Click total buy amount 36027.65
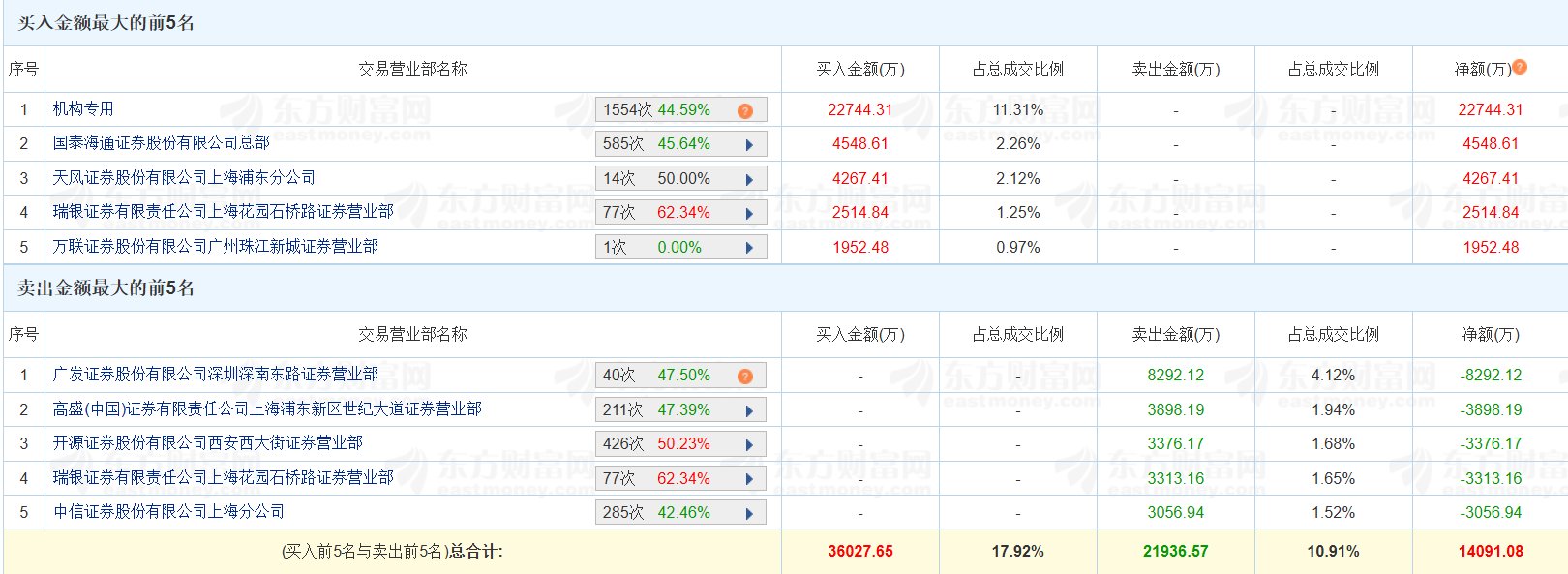Screen dimensions: 1568x574 pyautogui.click(x=860, y=551)
